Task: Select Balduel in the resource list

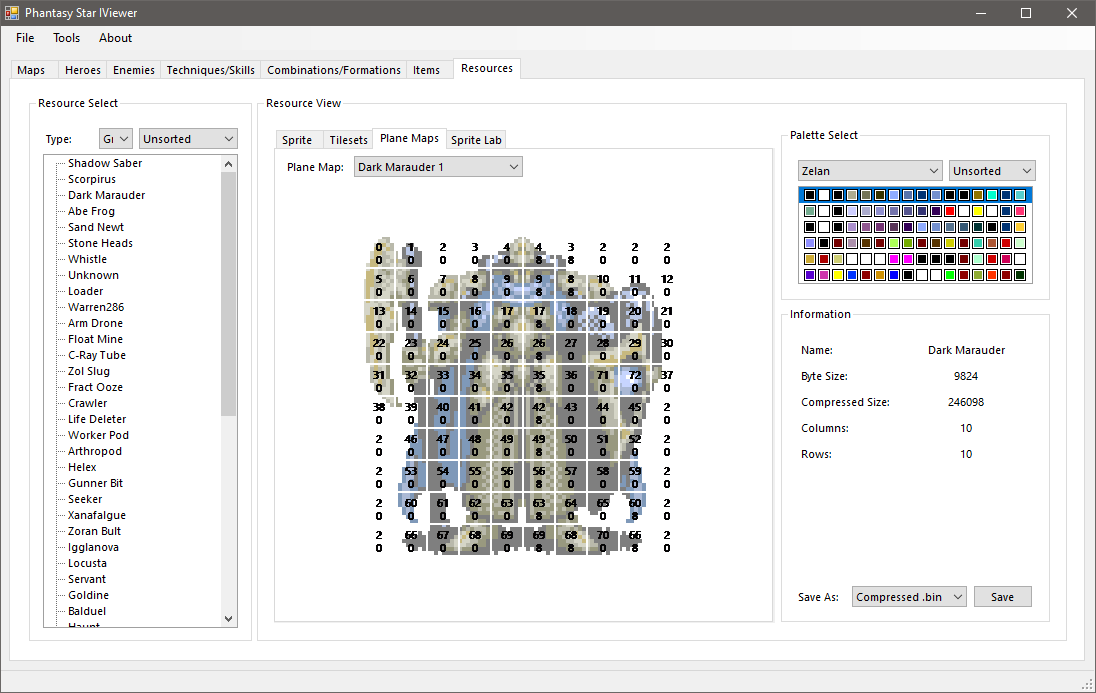Action: click(87, 611)
